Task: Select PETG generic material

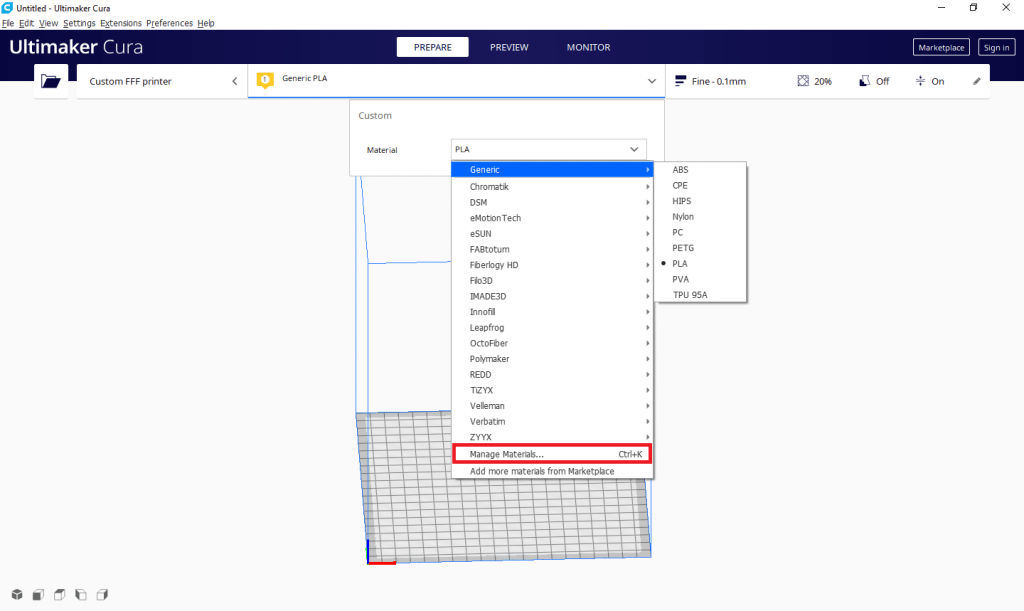Action: click(x=701, y=248)
